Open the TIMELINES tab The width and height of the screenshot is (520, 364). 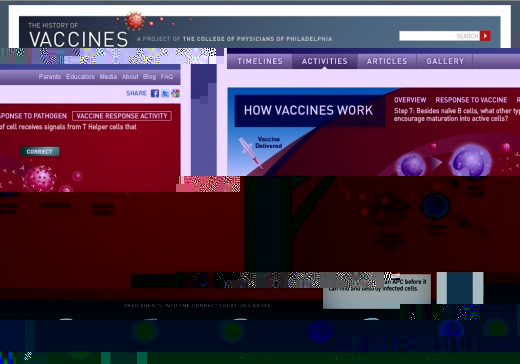click(260, 61)
